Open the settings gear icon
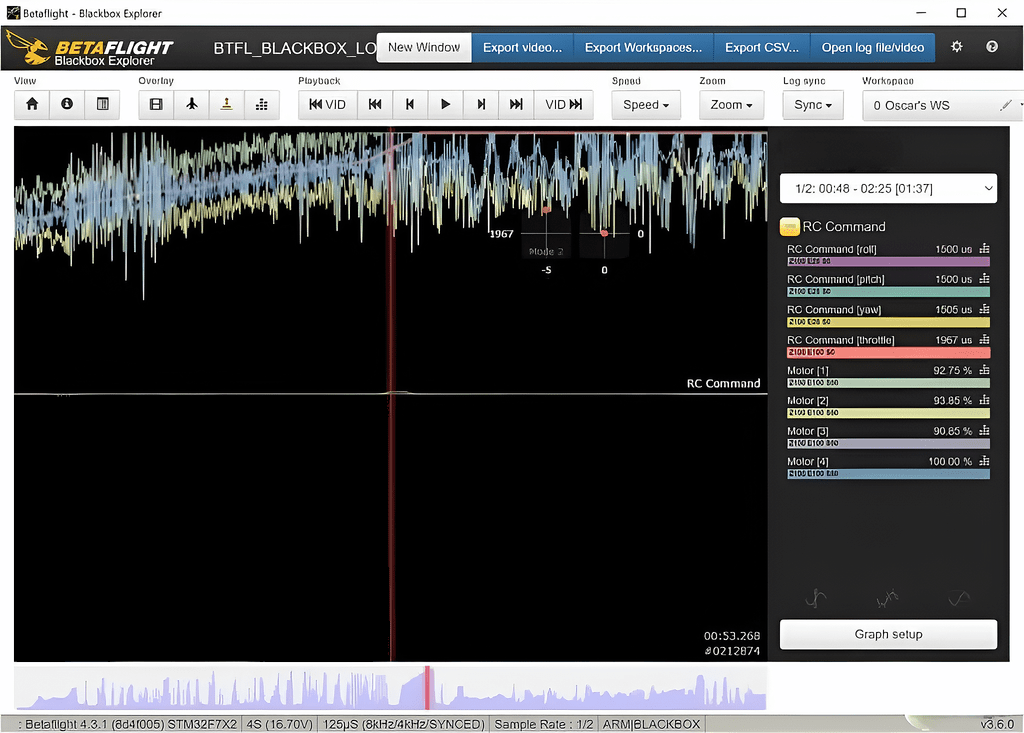 point(957,46)
